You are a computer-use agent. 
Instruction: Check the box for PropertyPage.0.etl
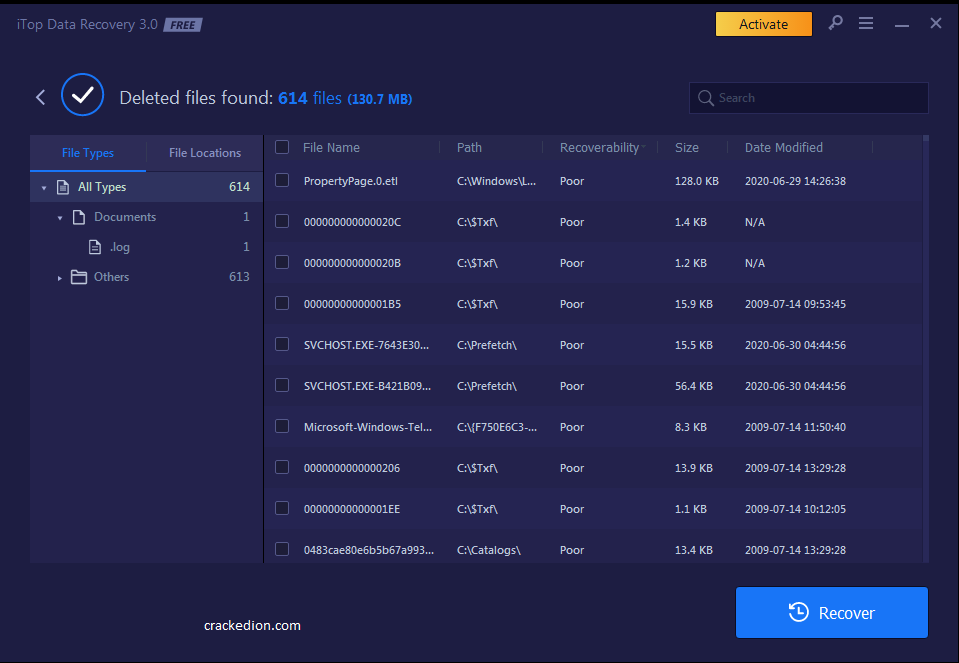coord(282,180)
